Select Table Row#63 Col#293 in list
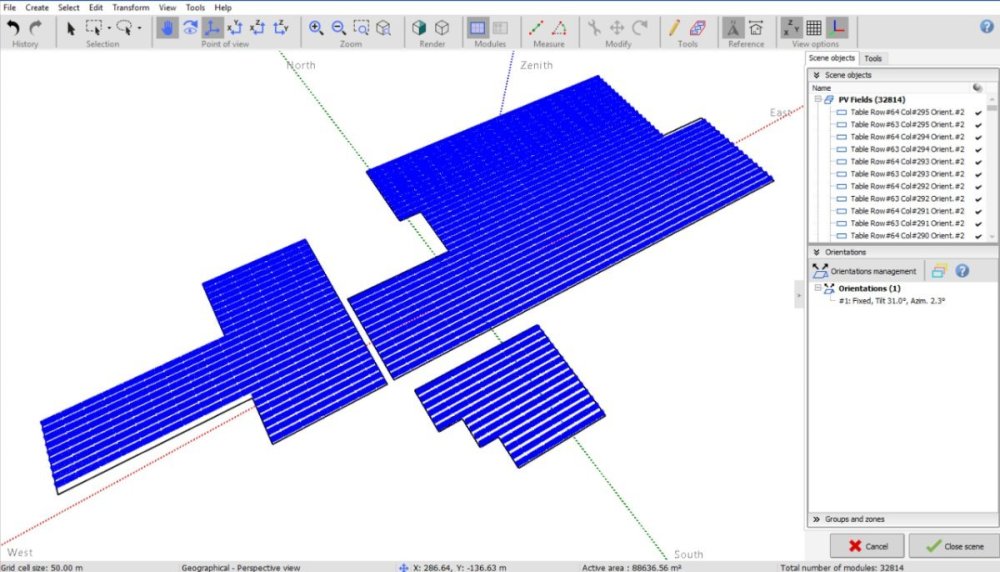 click(x=906, y=174)
